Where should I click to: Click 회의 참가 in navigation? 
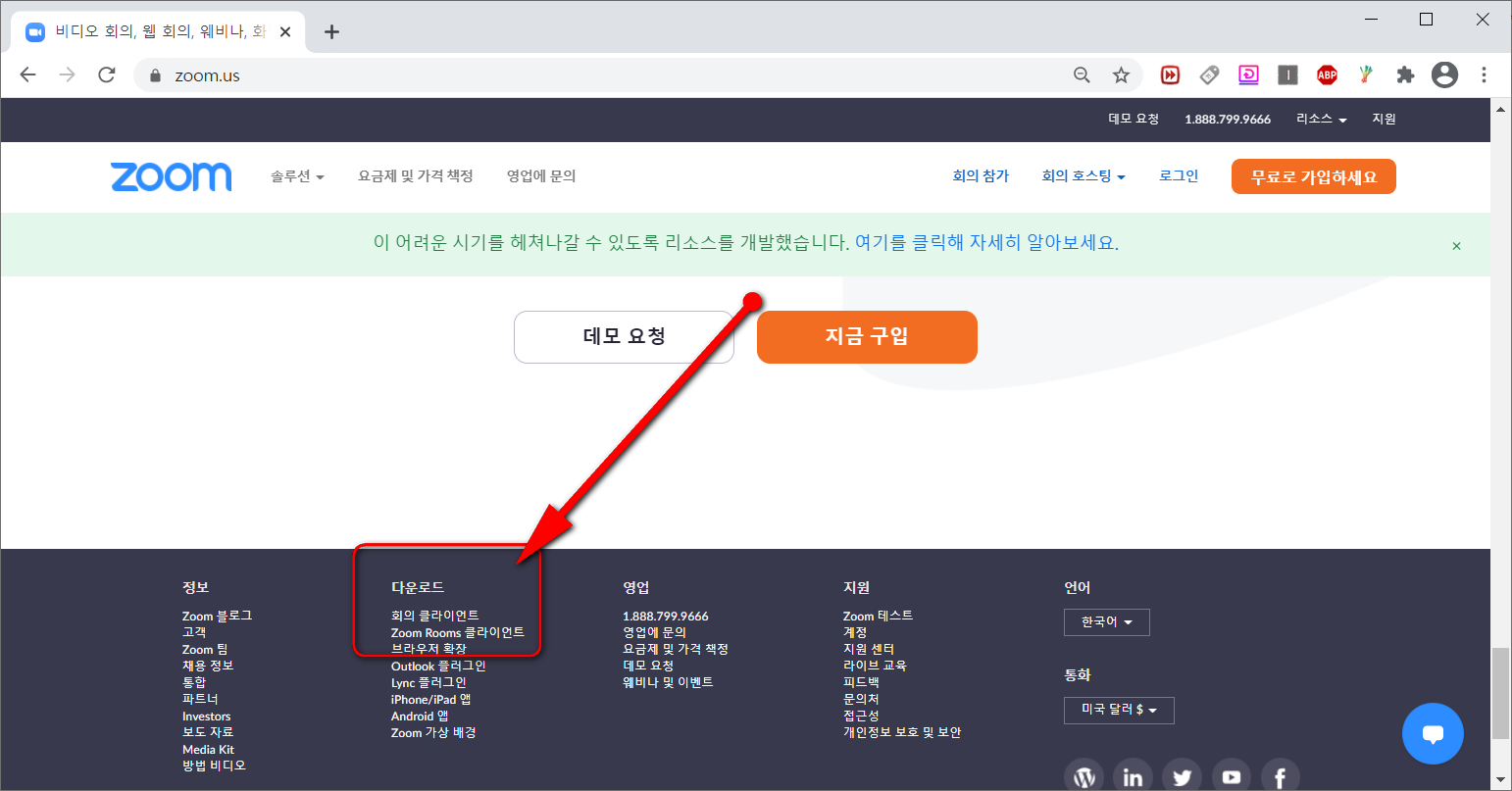click(x=981, y=176)
